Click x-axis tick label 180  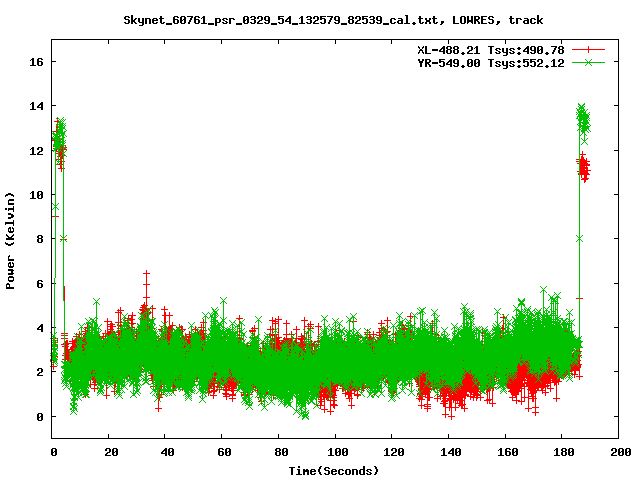[x=564, y=452]
